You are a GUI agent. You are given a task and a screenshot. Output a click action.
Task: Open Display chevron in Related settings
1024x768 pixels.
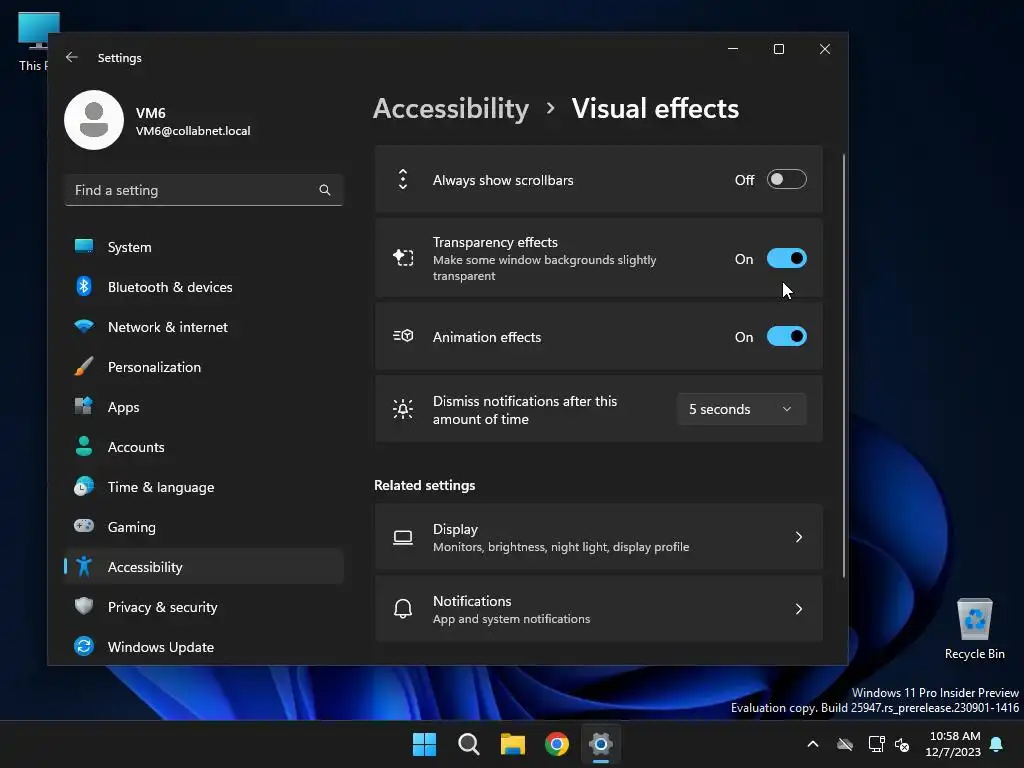(799, 537)
